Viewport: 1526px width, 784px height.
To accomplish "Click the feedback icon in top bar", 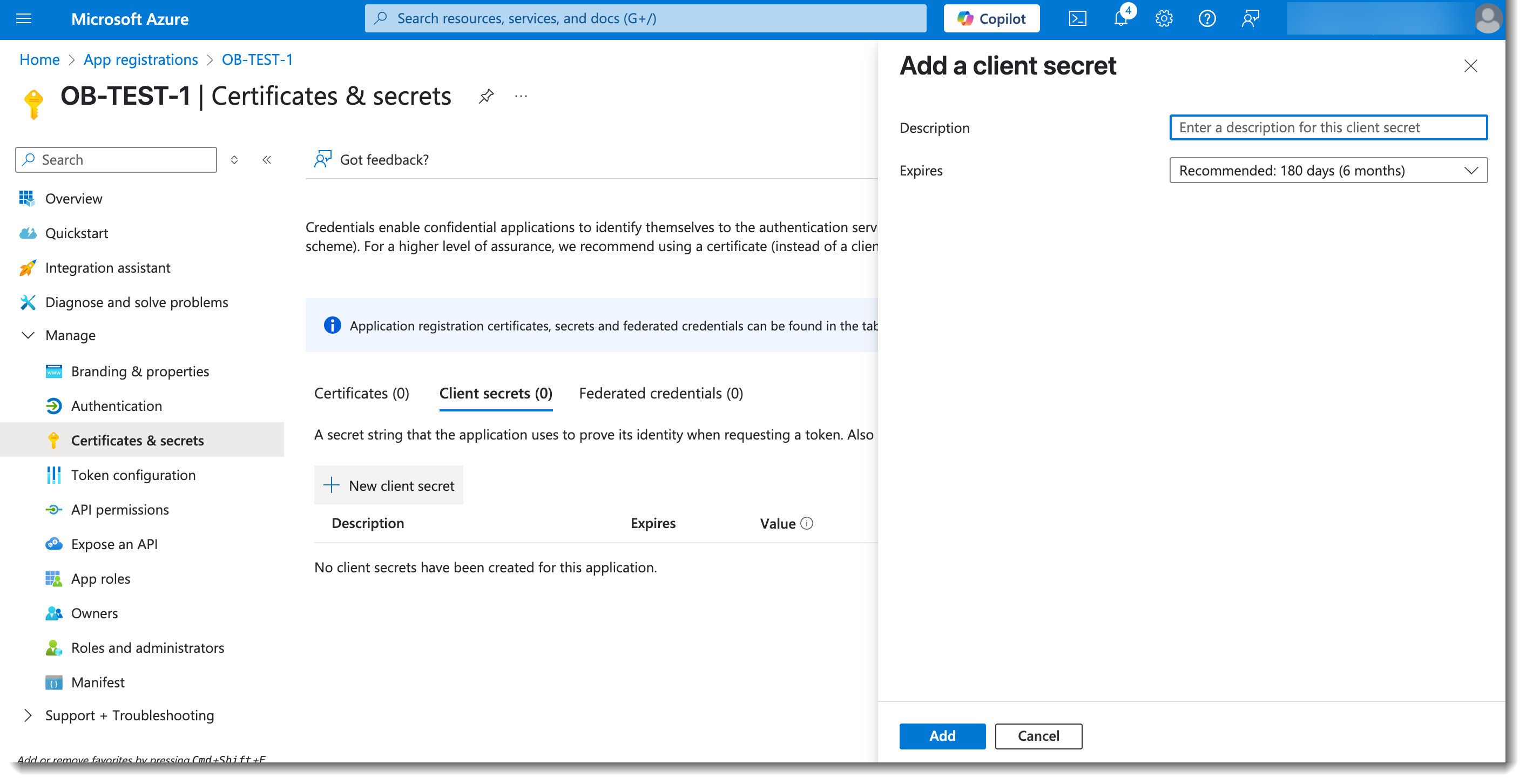I will (x=1250, y=18).
